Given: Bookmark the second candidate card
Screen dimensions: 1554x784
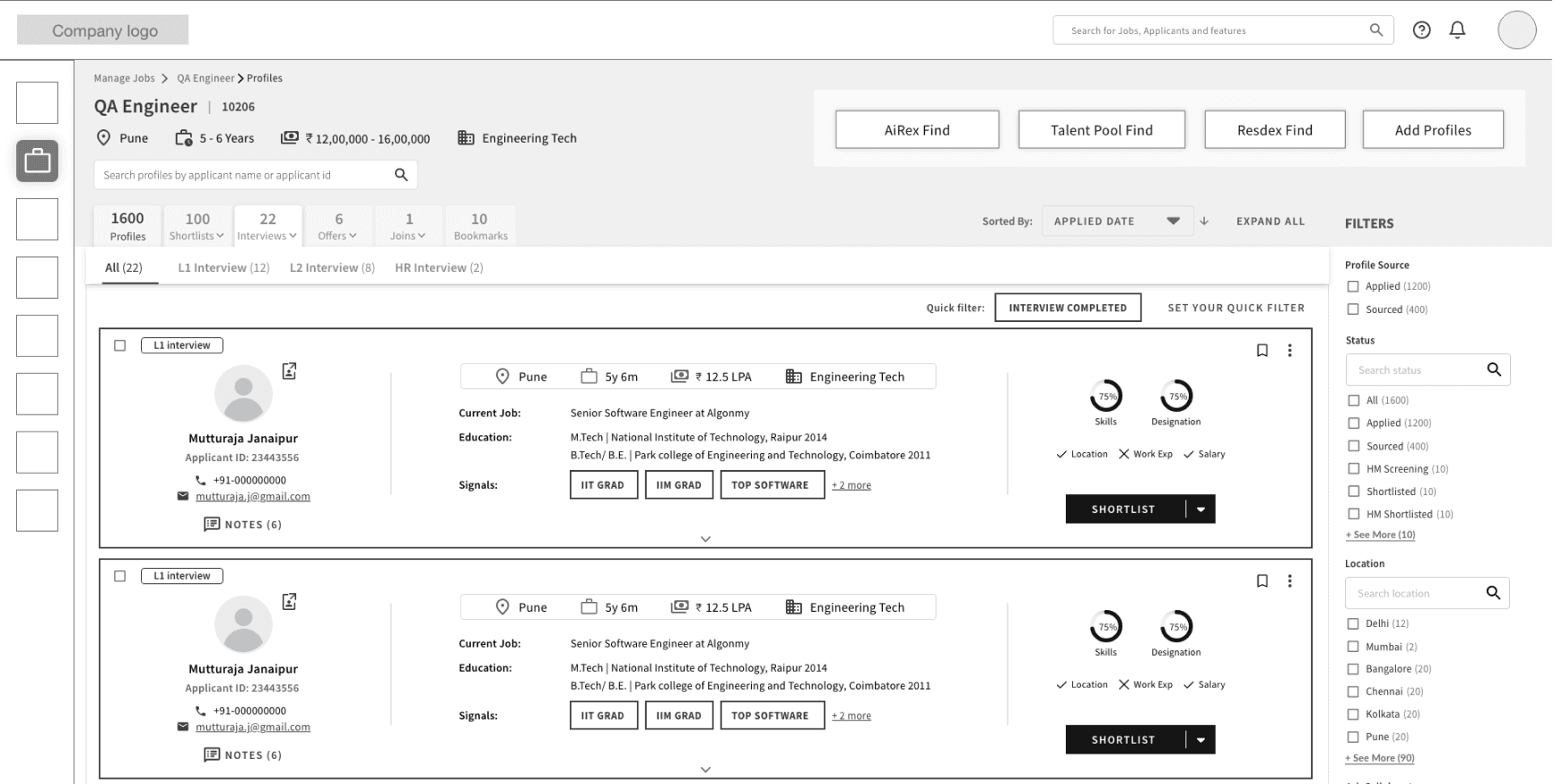Looking at the screenshot, I should (x=1262, y=581).
